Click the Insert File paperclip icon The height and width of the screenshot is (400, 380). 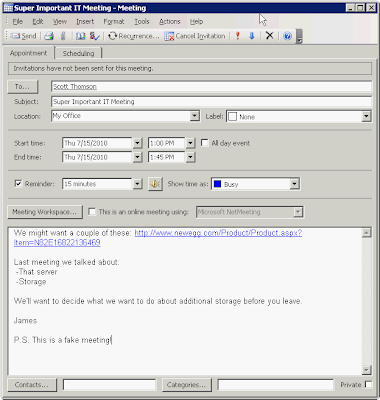click(63, 36)
